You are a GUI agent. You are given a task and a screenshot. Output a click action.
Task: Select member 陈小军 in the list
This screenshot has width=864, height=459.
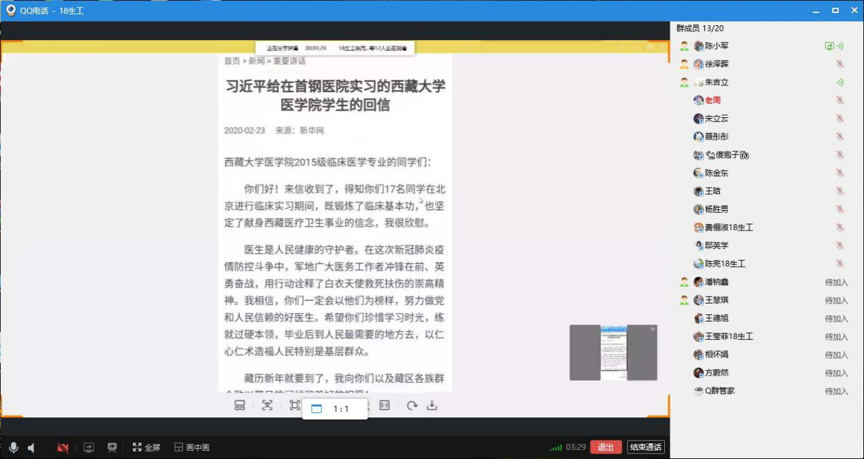[716, 46]
